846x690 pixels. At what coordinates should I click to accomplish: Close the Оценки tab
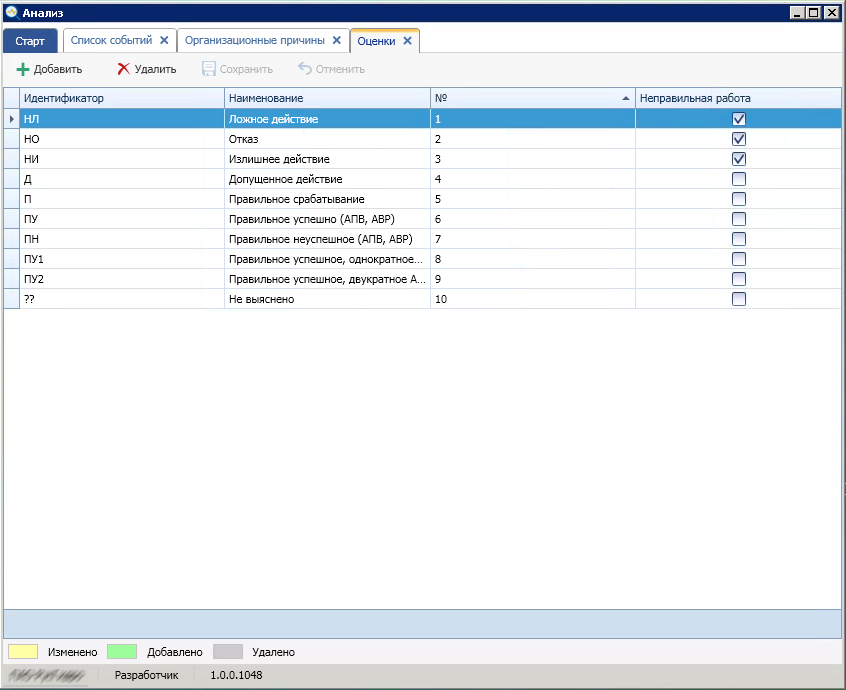click(407, 40)
